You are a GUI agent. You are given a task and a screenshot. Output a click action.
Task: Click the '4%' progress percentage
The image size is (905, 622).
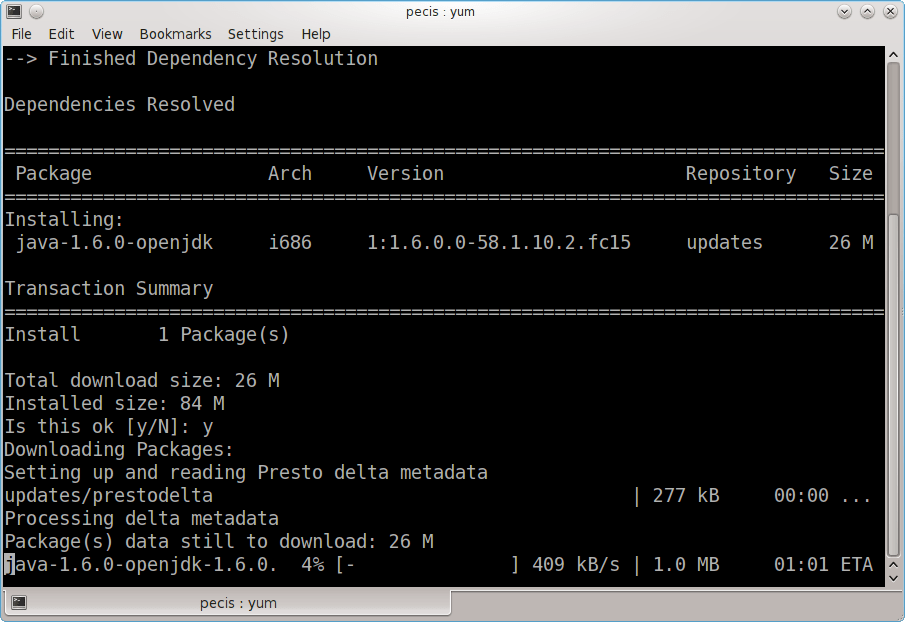312,564
